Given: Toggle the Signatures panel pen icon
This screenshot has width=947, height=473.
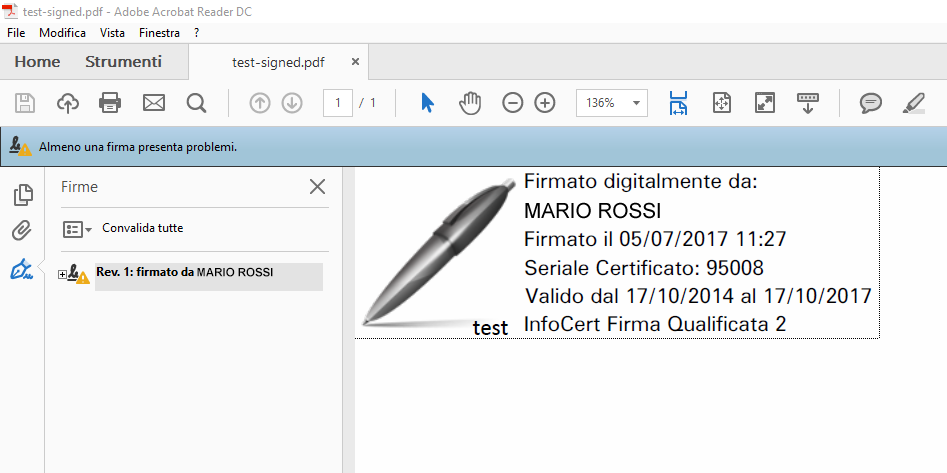Looking at the screenshot, I should pos(22,269).
